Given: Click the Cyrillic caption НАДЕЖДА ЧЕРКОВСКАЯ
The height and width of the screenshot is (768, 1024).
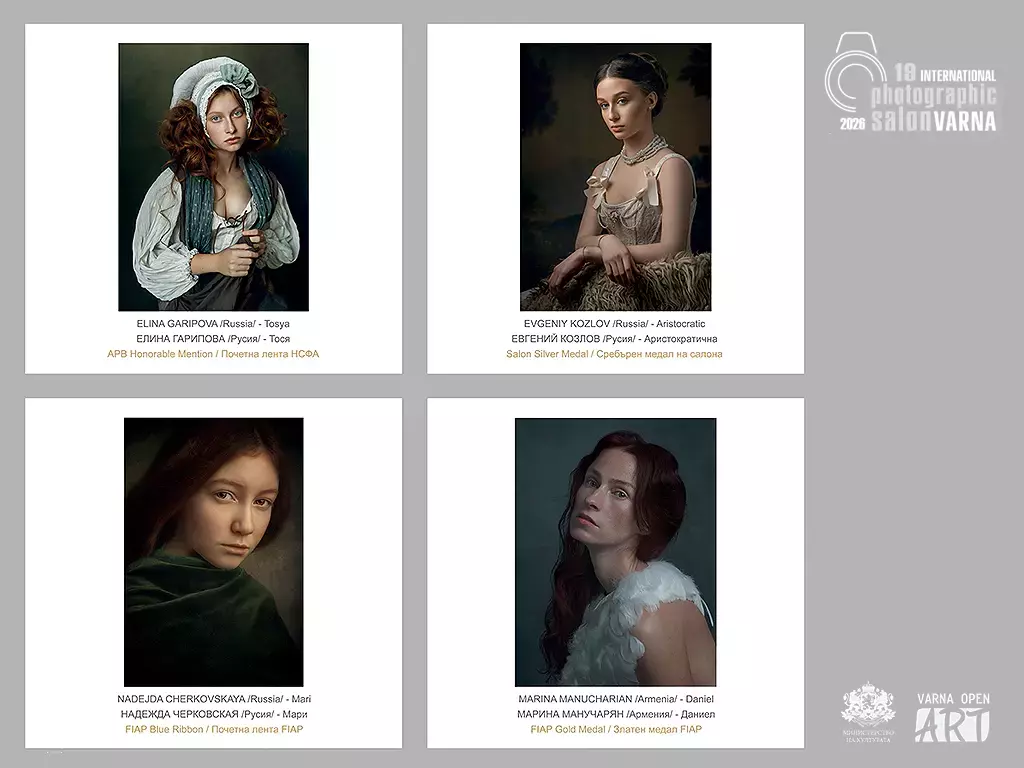Looking at the screenshot, I should (x=214, y=714).
